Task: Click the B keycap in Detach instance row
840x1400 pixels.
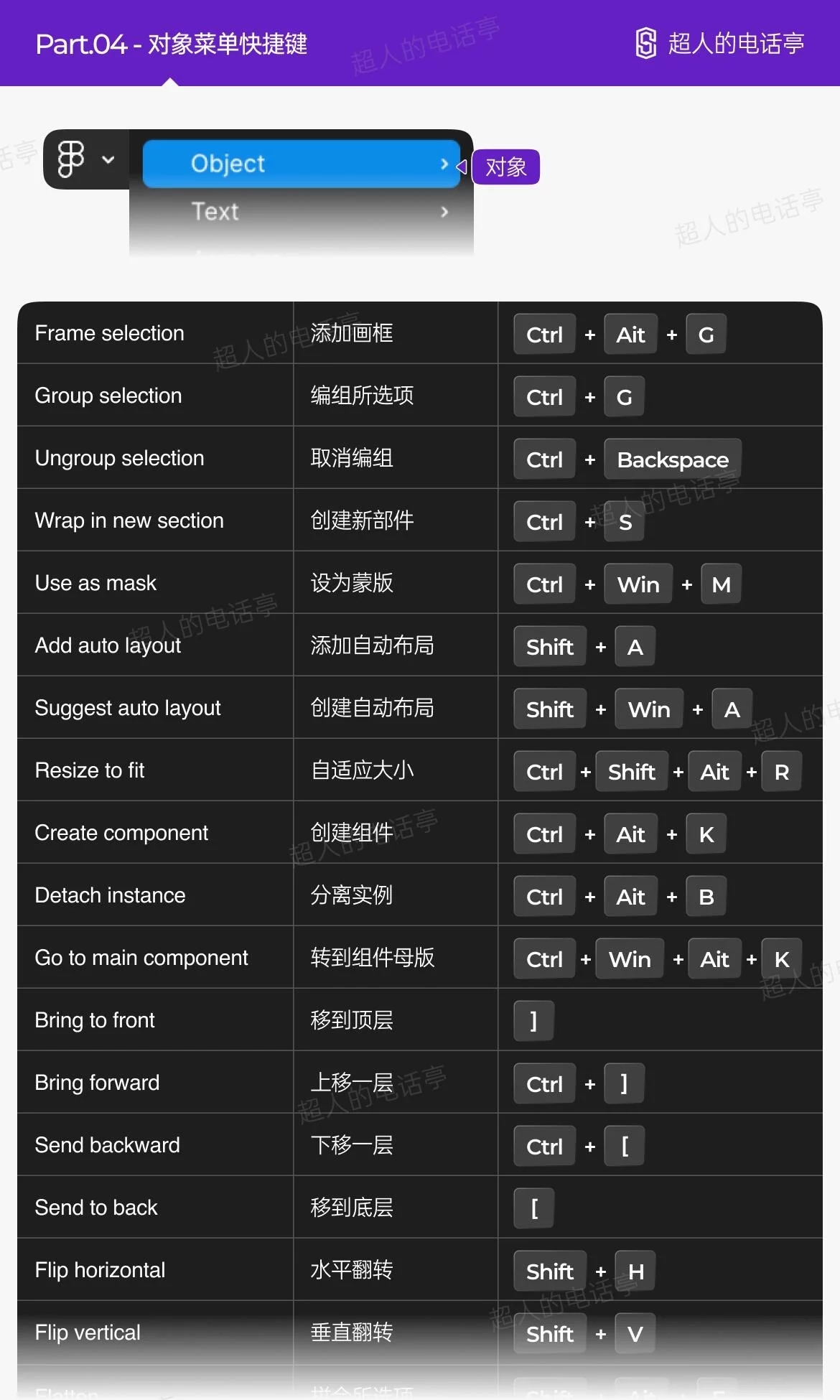Action: (706, 897)
